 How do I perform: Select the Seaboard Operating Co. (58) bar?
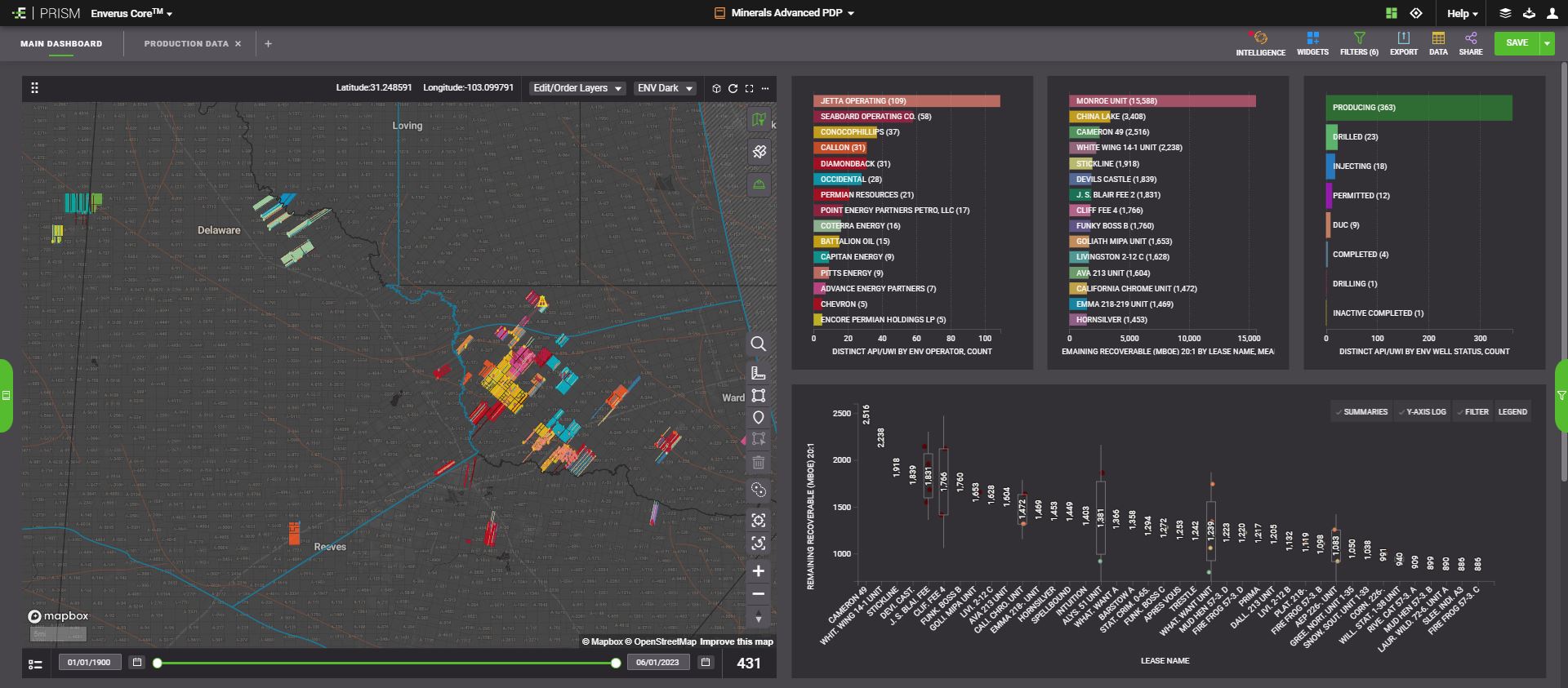[x=863, y=117]
